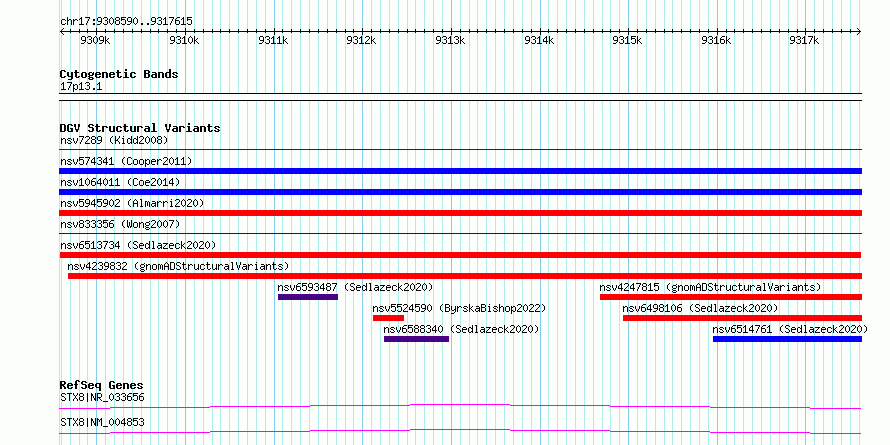The width and height of the screenshot is (890, 445).
Task: Click the 9309k ruler tick label
Action: (96, 40)
